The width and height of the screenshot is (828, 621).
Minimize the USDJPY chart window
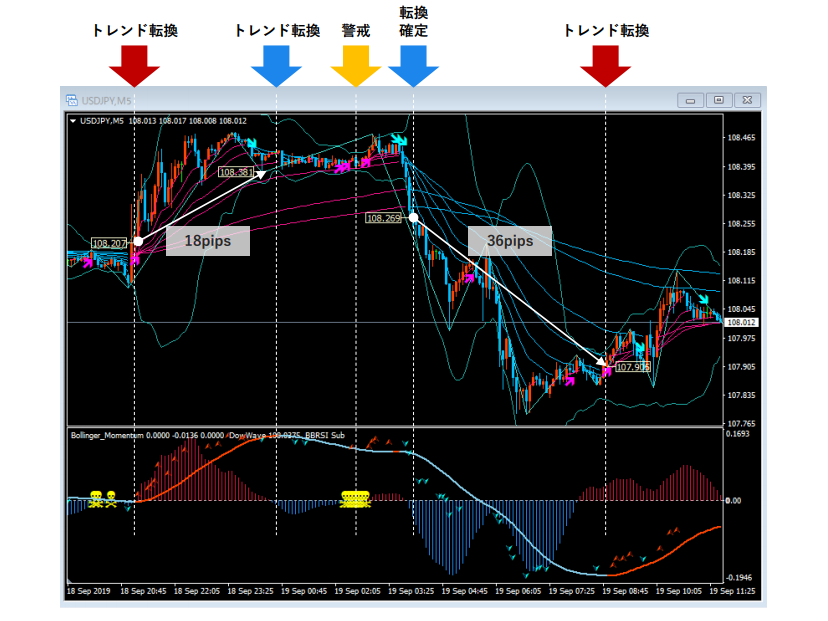[690, 100]
